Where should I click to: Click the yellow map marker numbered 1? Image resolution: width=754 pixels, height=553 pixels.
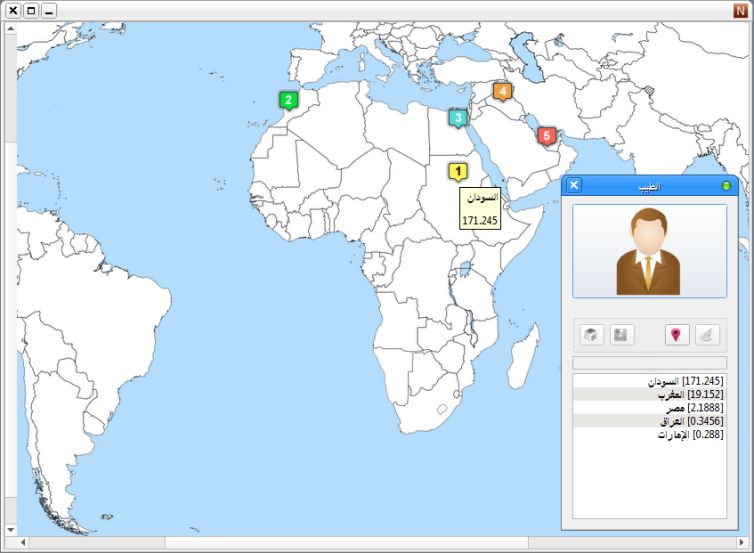coord(458,172)
